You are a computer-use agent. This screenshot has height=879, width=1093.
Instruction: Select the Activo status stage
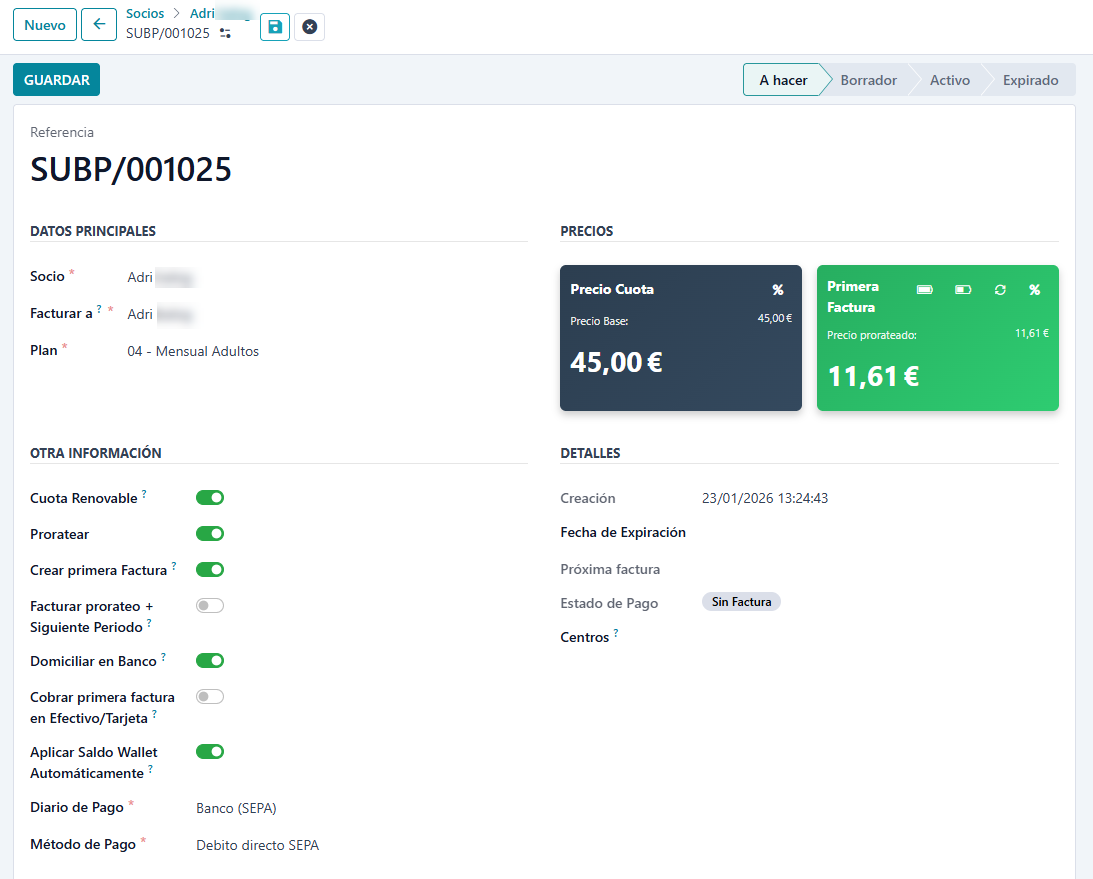tap(949, 80)
